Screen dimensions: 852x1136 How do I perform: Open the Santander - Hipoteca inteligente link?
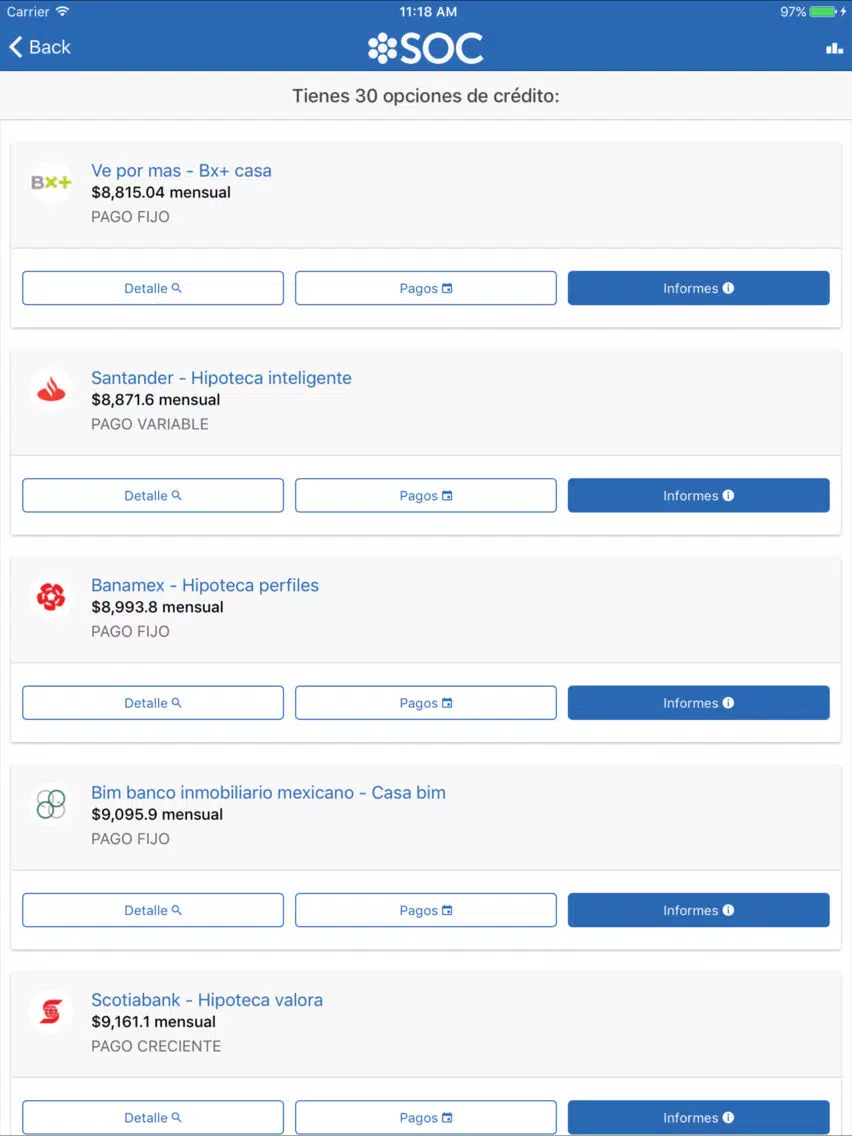(x=221, y=377)
